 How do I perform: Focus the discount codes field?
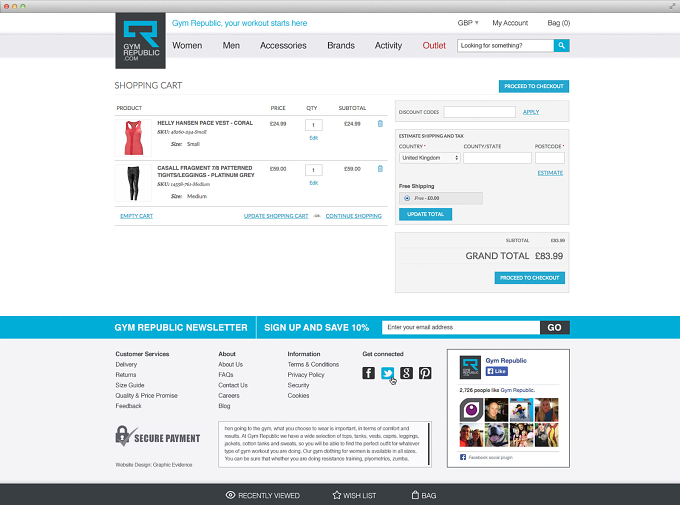480,112
